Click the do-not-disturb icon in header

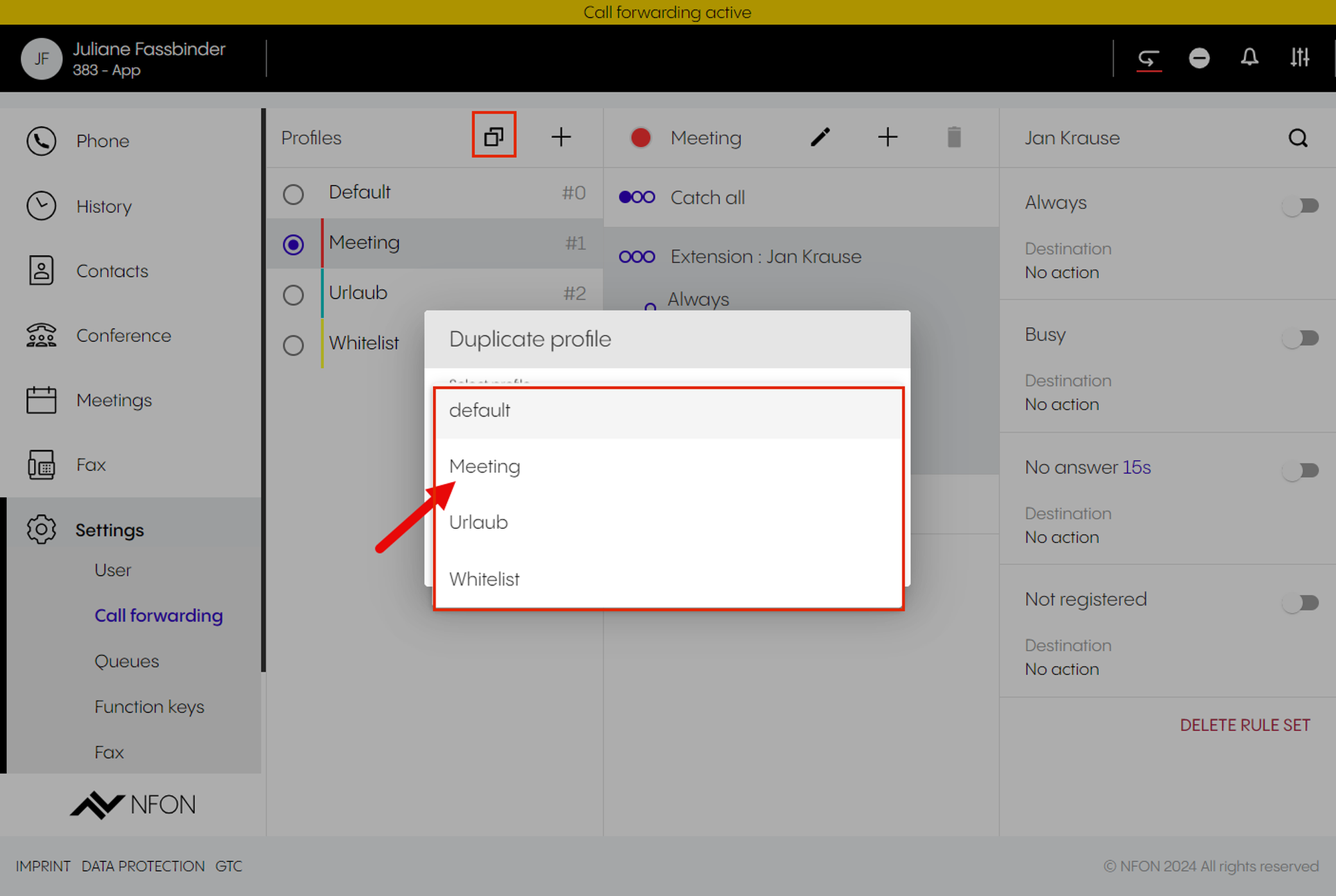click(x=1199, y=58)
